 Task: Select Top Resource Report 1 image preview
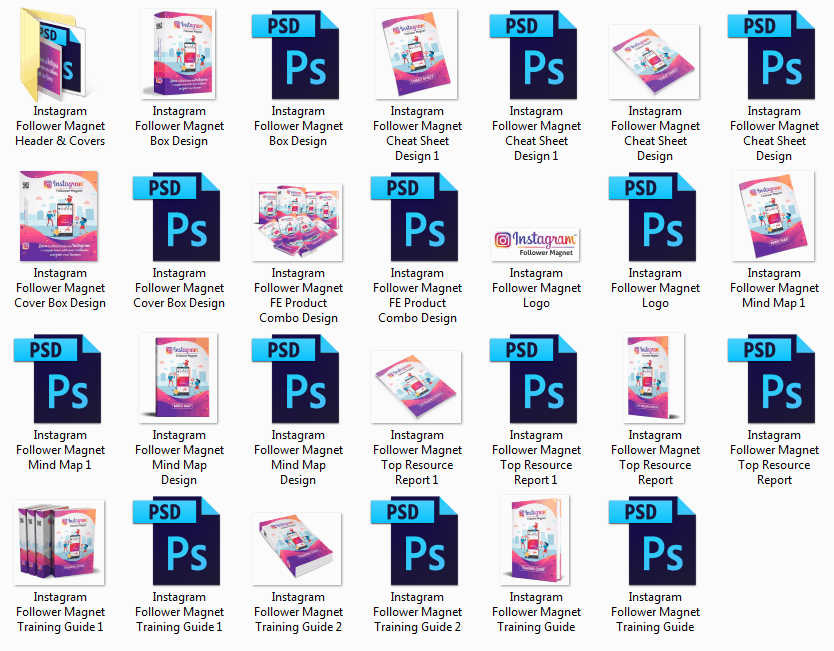point(416,387)
